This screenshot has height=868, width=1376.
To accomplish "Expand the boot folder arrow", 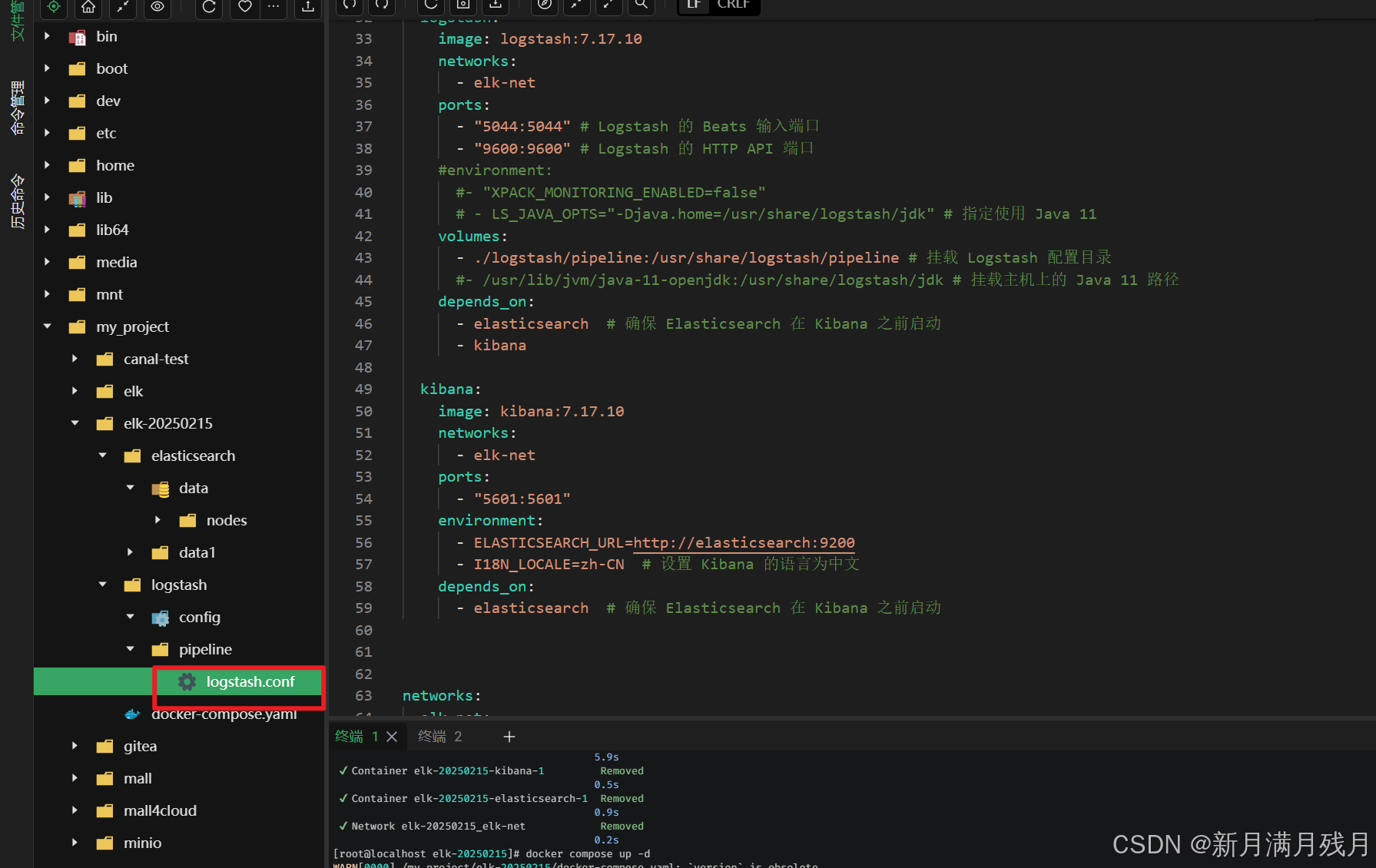I will (x=47, y=68).
